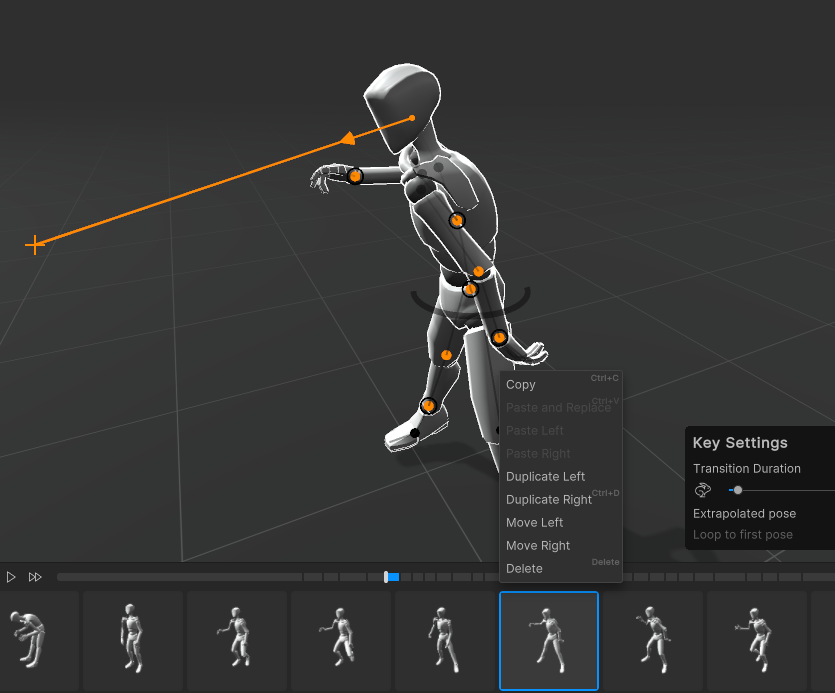Select the orange knee effector

click(446, 355)
